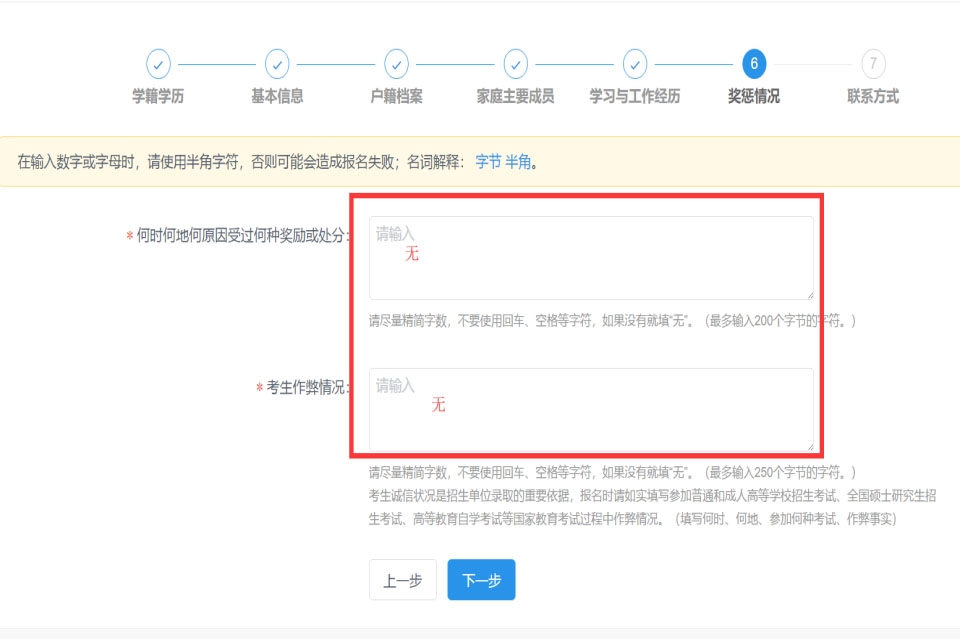Select the 家庭主要成员 step label

pos(515,97)
